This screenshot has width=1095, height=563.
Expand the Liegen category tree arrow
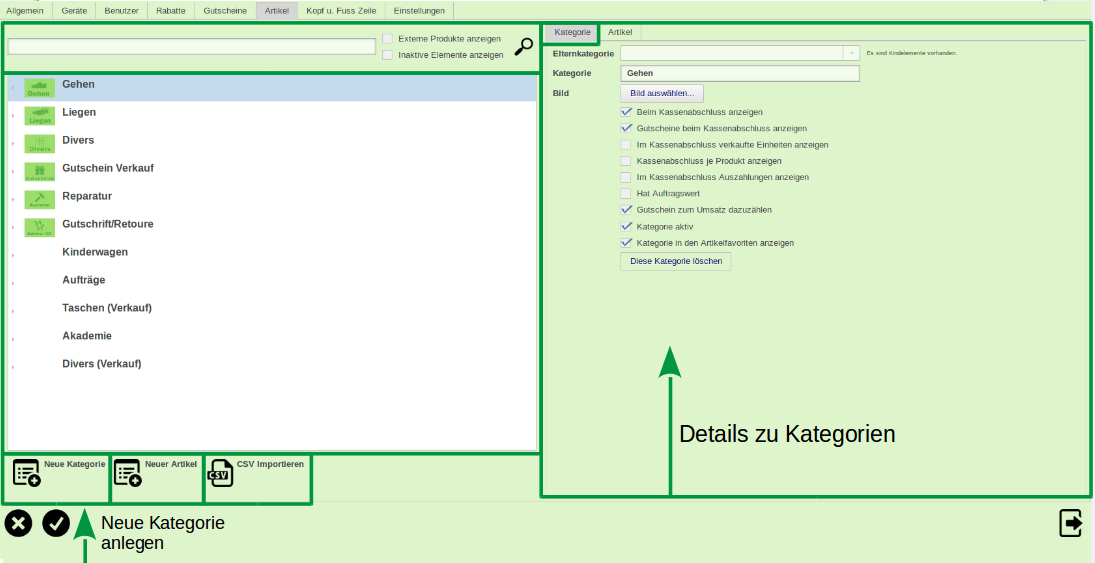13,117
